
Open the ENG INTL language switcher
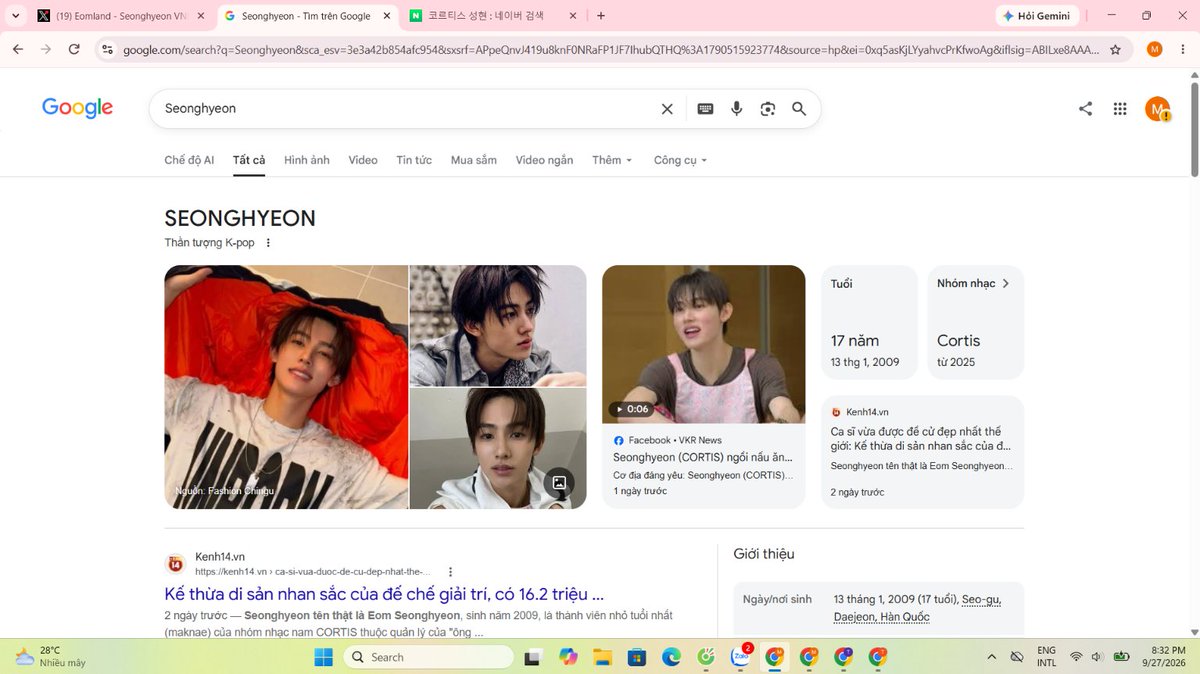[1047, 657]
